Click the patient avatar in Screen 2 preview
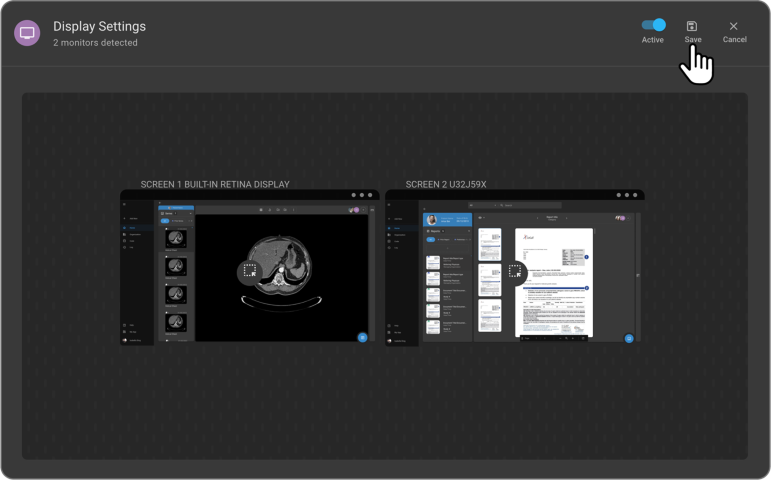This screenshot has width=771, height=480. tap(432, 220)
